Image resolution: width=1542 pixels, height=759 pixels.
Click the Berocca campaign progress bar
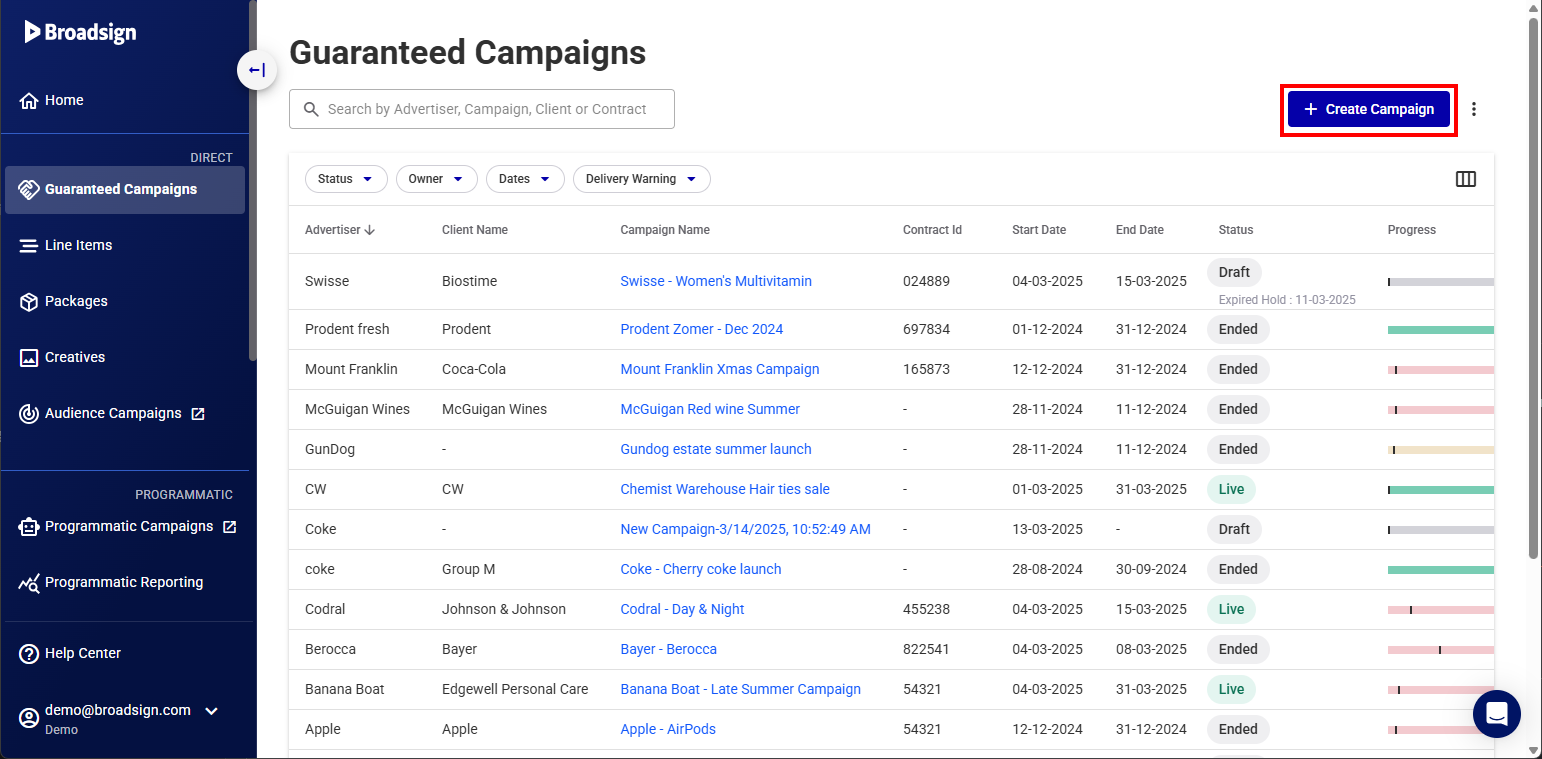(1440, 650)
